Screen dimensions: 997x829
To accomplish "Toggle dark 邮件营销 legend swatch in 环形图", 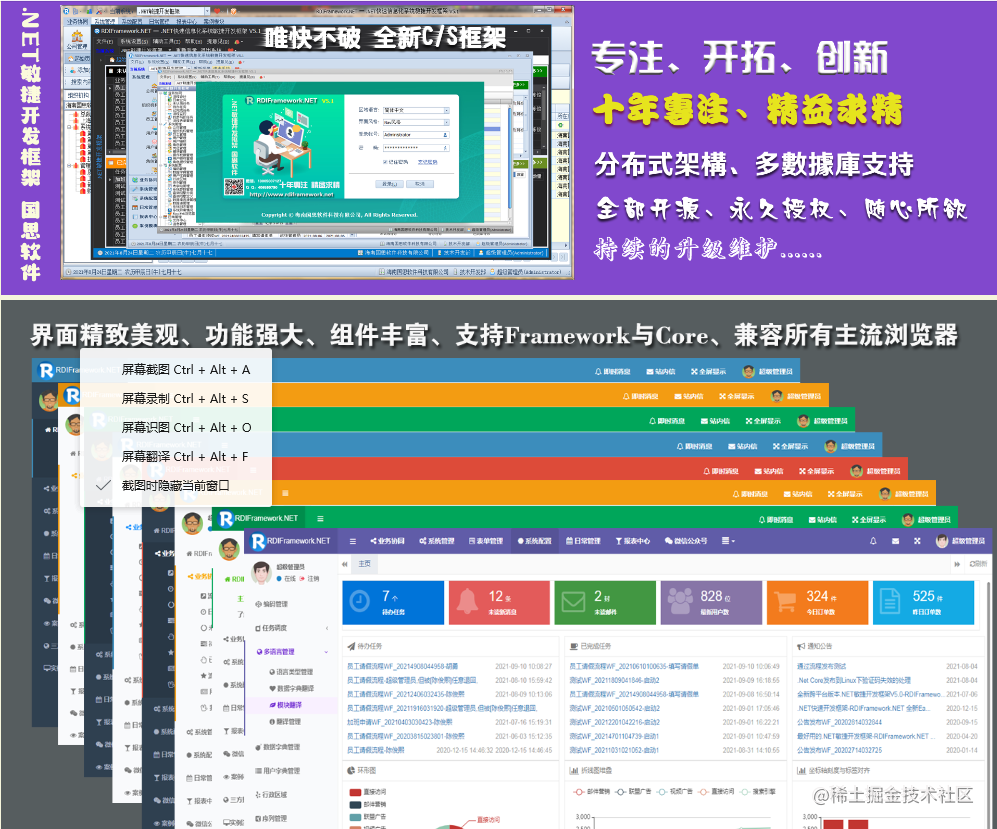I will coord(355,804).
